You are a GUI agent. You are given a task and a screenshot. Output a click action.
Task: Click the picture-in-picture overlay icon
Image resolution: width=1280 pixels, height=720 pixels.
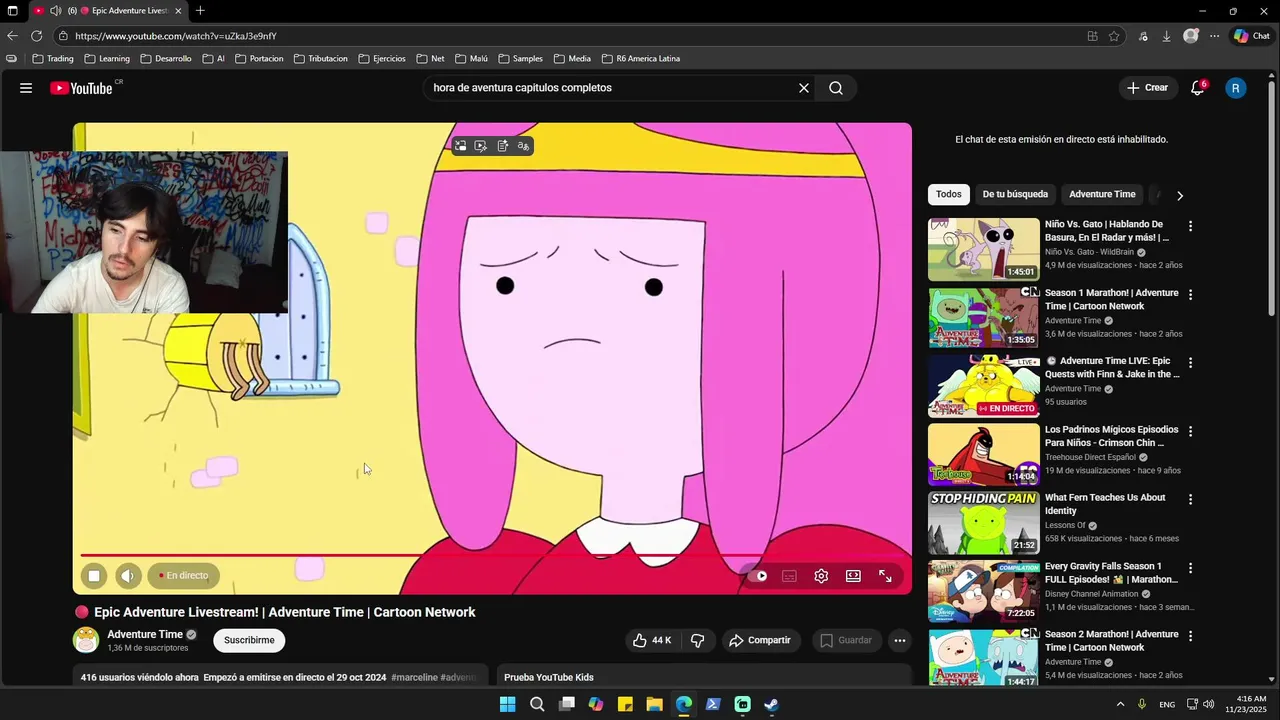pos(460,146)
